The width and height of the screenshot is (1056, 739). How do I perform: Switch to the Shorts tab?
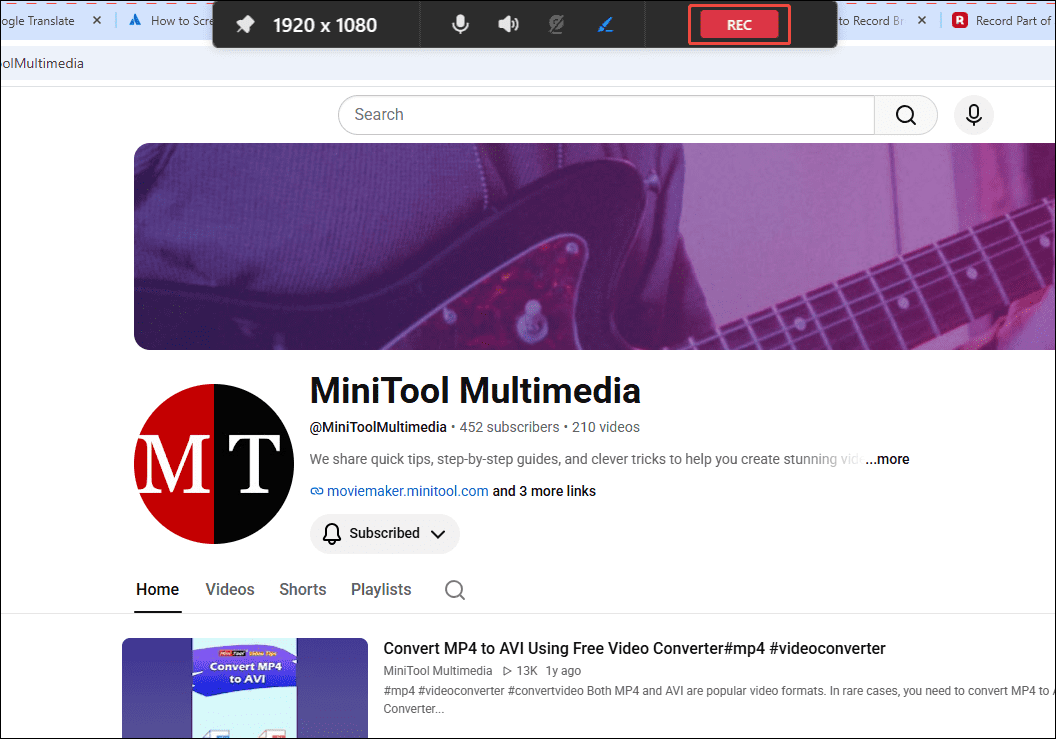coord(302,589)
